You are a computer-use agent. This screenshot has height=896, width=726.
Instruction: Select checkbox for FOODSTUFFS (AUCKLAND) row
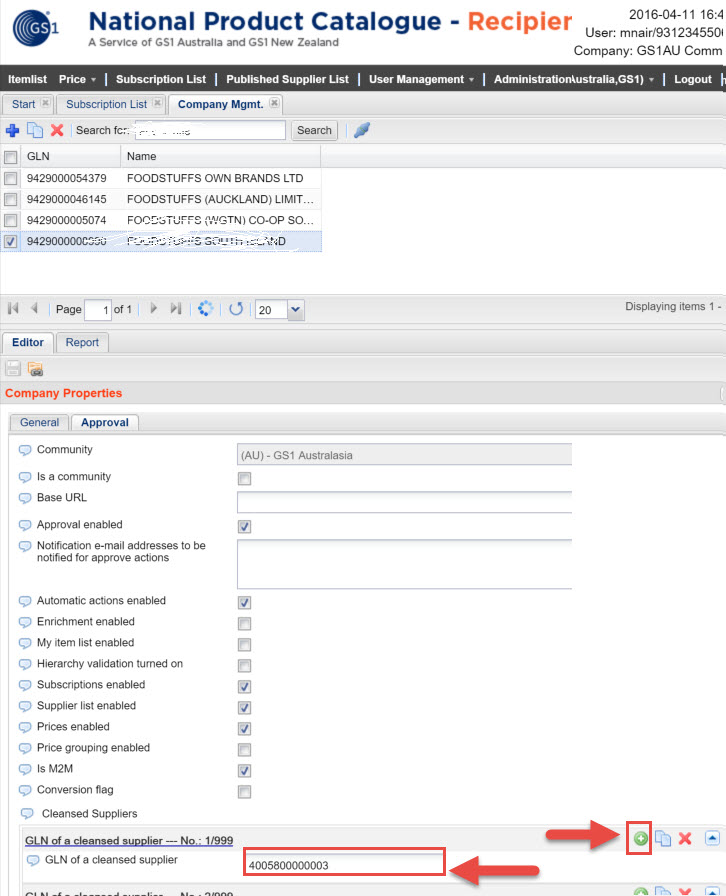(10, 199)
